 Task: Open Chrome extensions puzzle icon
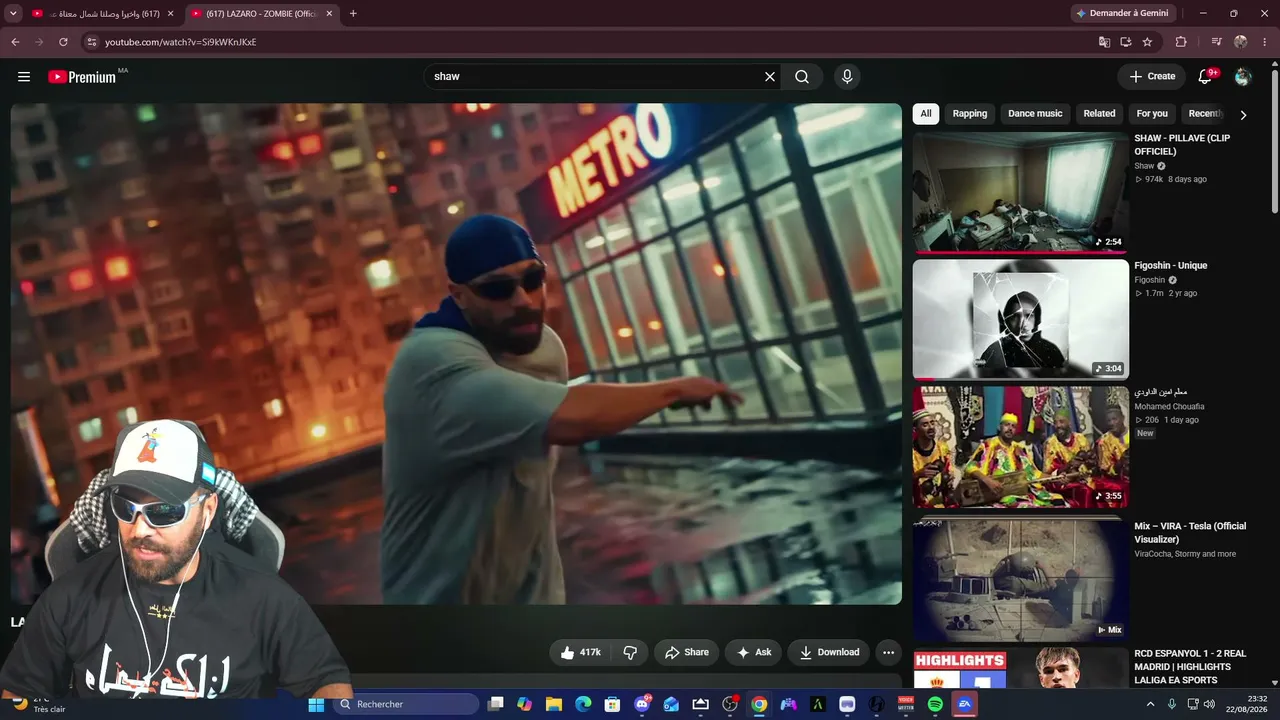(1181, 42)
